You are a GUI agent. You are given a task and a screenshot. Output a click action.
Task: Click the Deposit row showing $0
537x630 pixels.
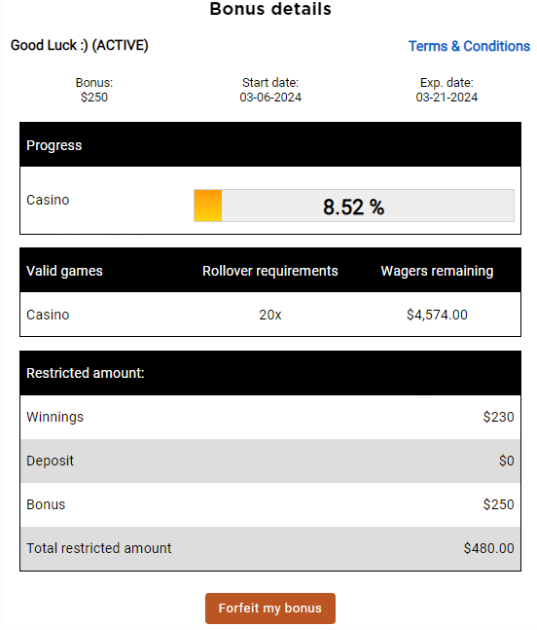[x=270, y=461]
